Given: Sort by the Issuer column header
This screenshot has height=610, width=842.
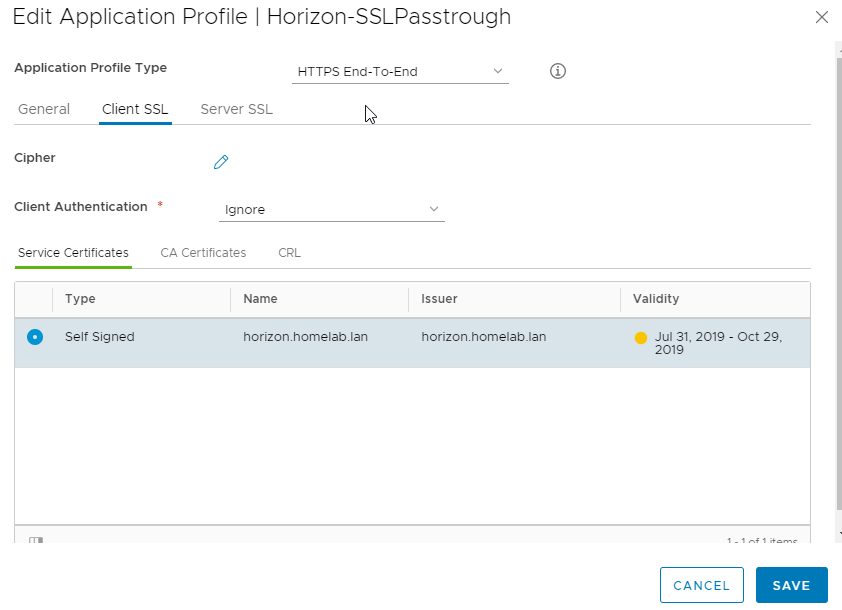Looking at the screenshot, I should coord(439,299).
